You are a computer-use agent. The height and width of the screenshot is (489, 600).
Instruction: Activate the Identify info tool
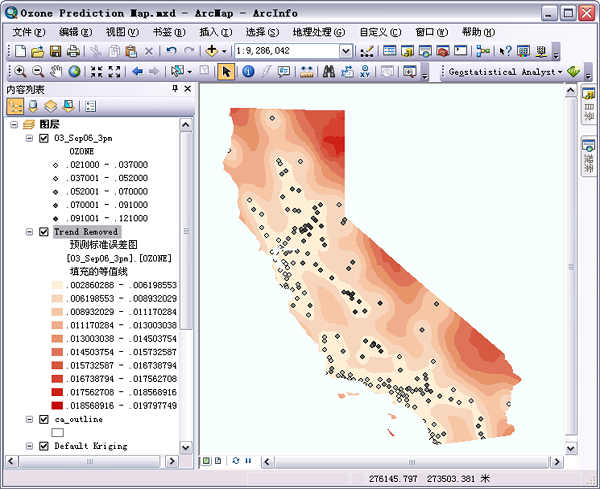247,71
